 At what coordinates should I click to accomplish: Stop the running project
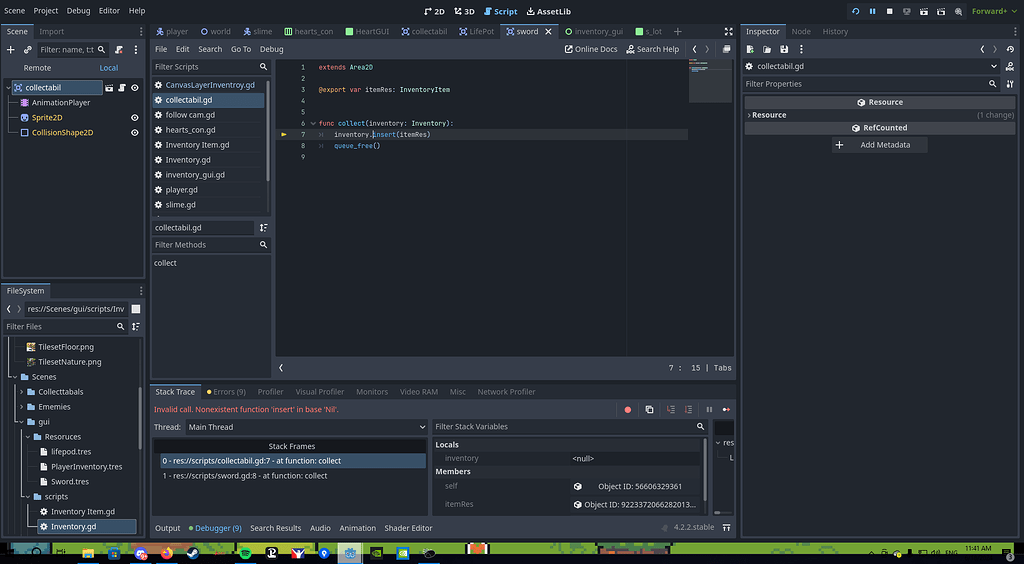click(x=889, y=12)
